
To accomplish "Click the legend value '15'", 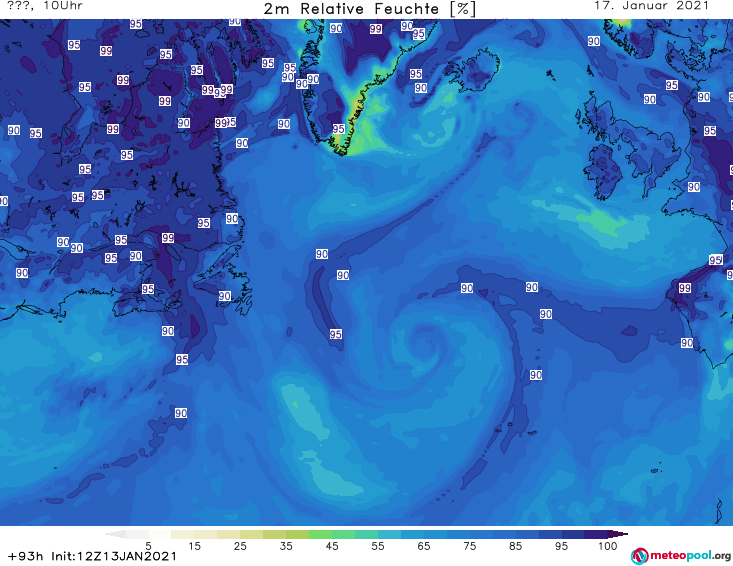I will [x=194, y=545].
